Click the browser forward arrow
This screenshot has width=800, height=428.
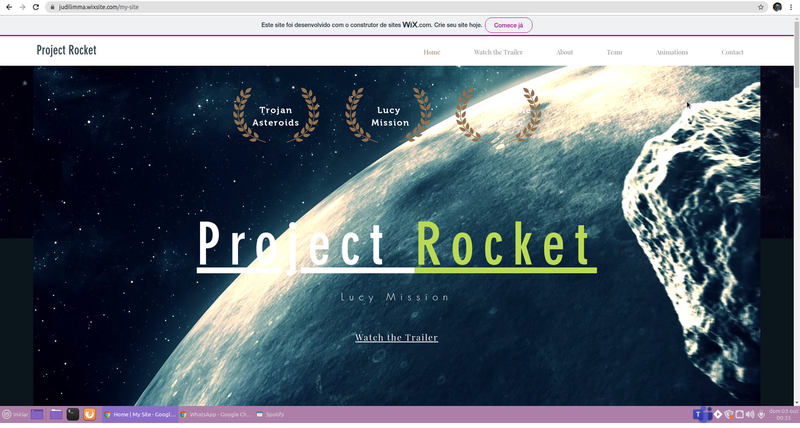pyautogui.click(x=22, y=7)
